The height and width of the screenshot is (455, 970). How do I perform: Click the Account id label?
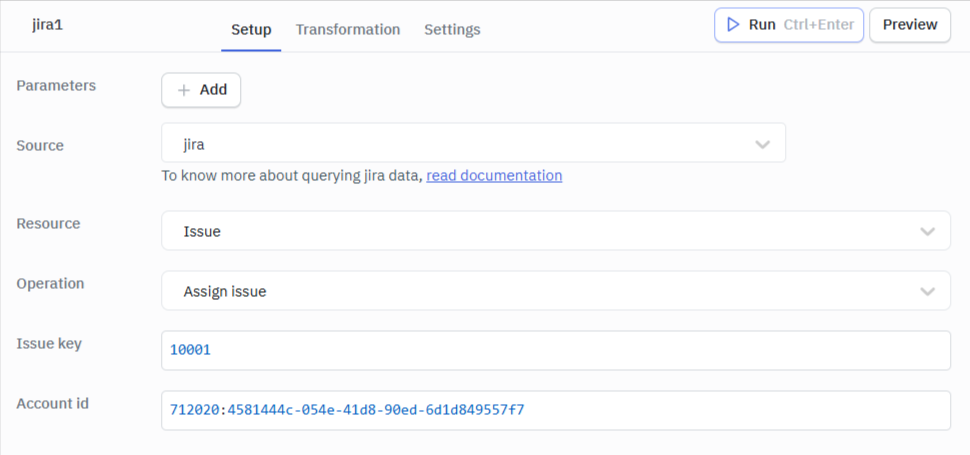tap(53, 404)
